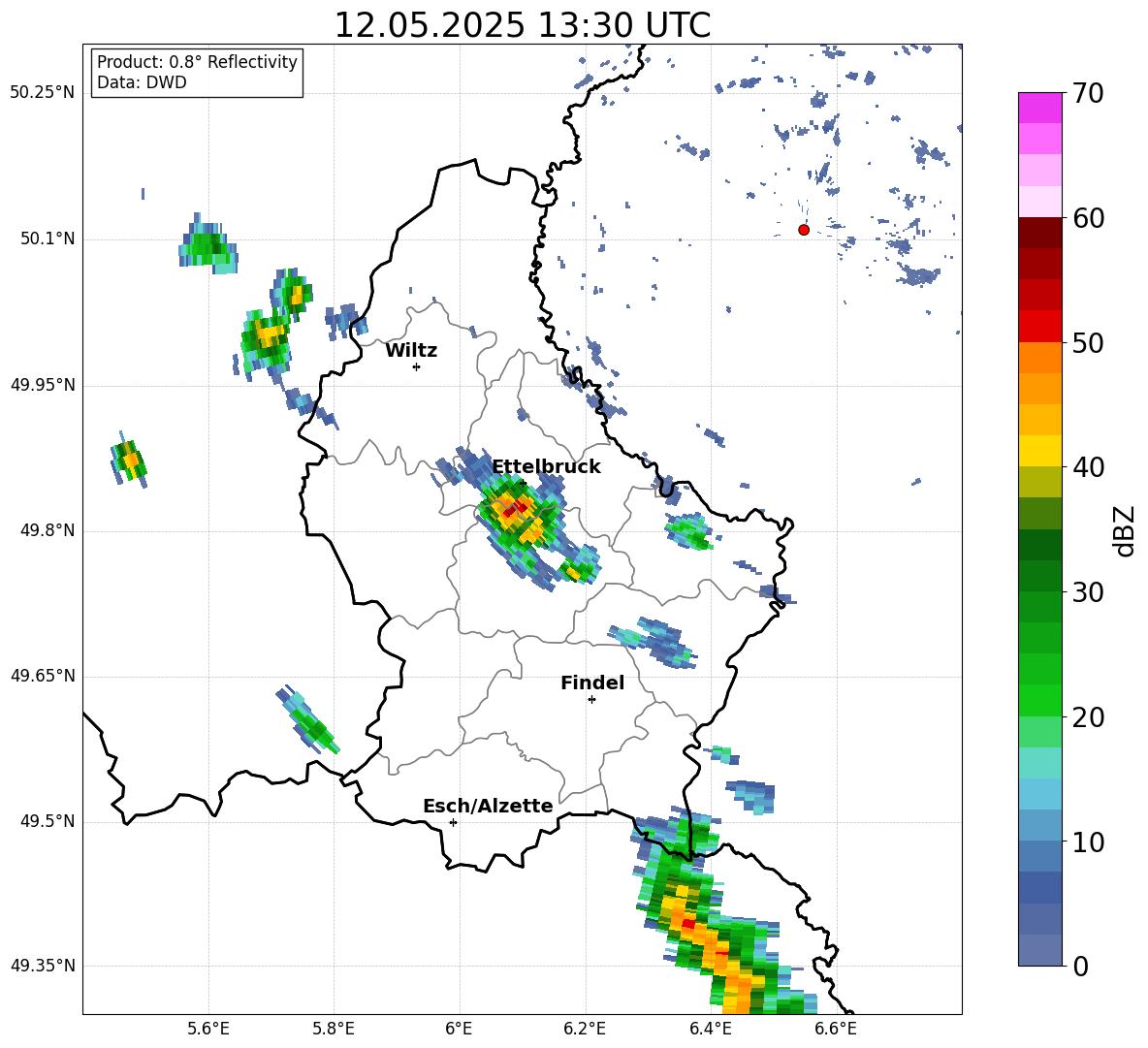Click the red radar site marker
The height and width of the screenshot is (1048, 1148).
point(803,230)
